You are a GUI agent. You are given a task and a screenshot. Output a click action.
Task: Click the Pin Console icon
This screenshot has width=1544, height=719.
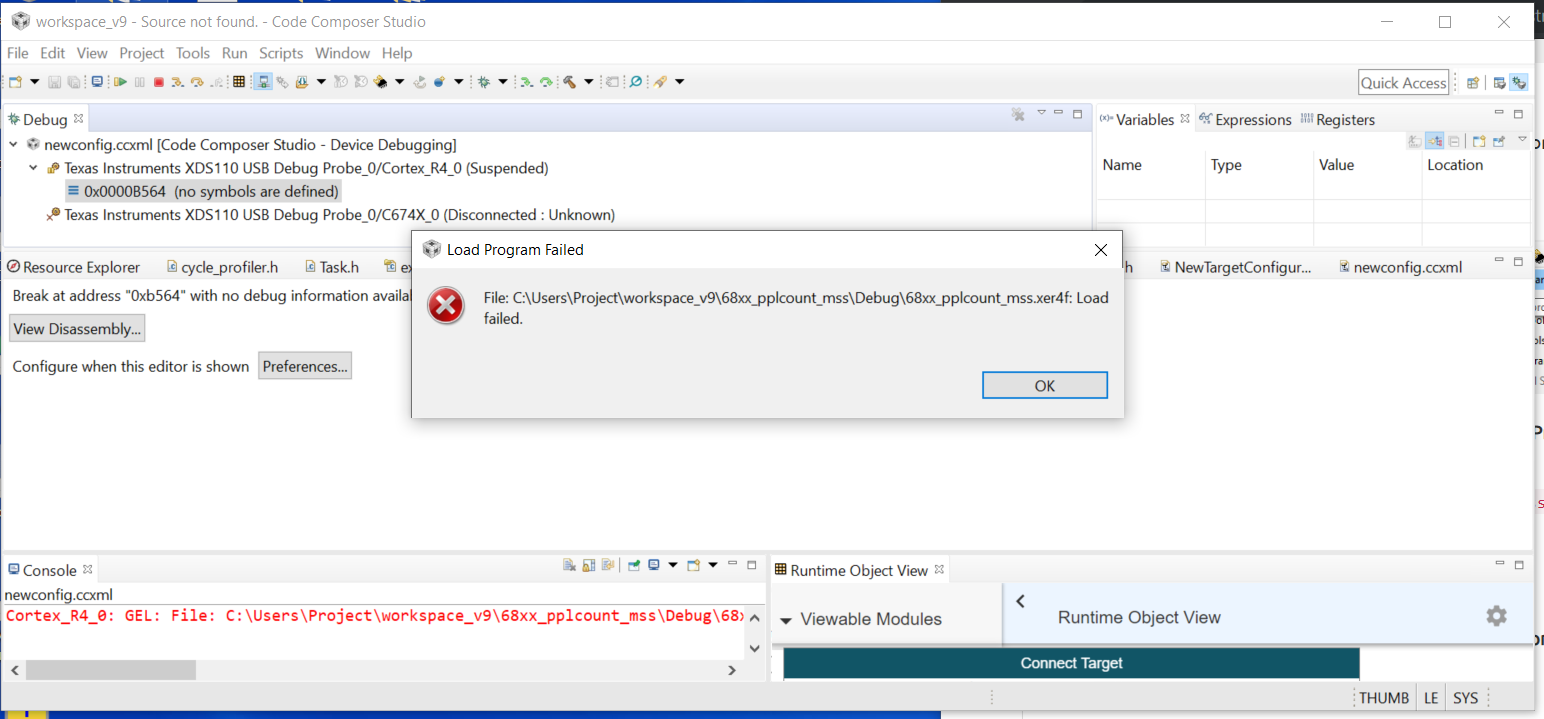tap(633, 565)
